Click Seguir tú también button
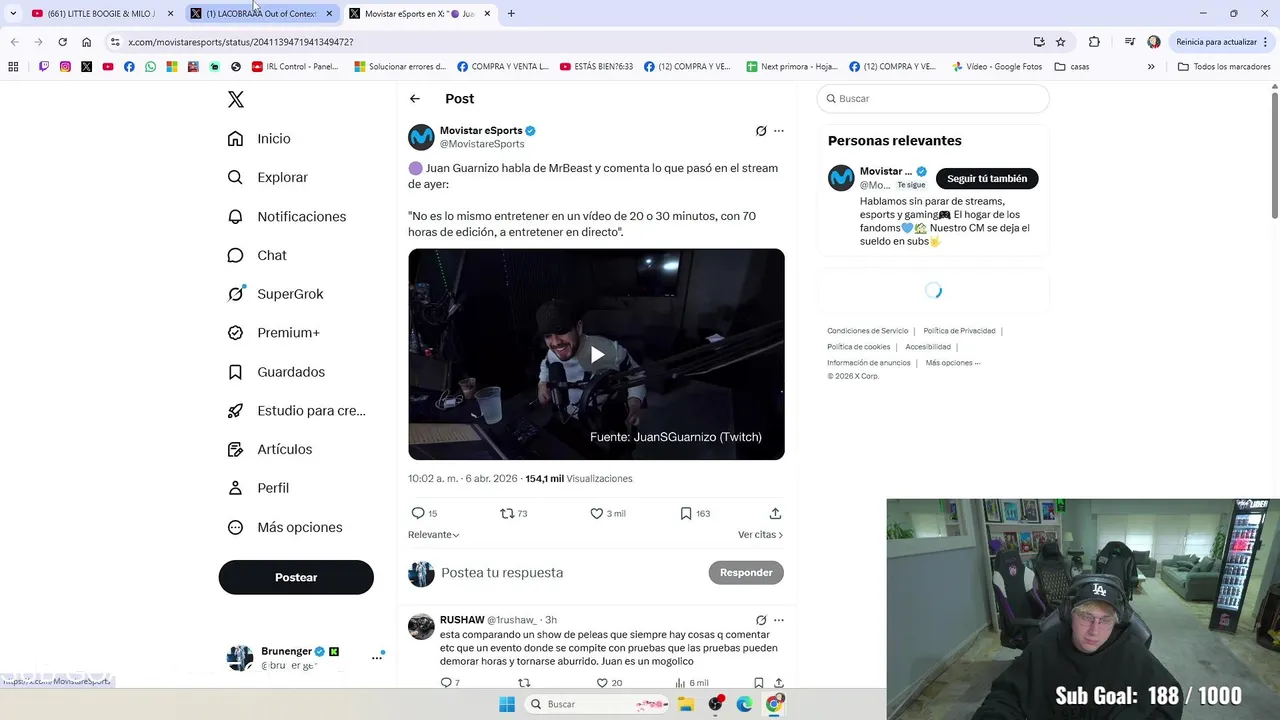The image size is (1280, 720). (x=987, y=178)
